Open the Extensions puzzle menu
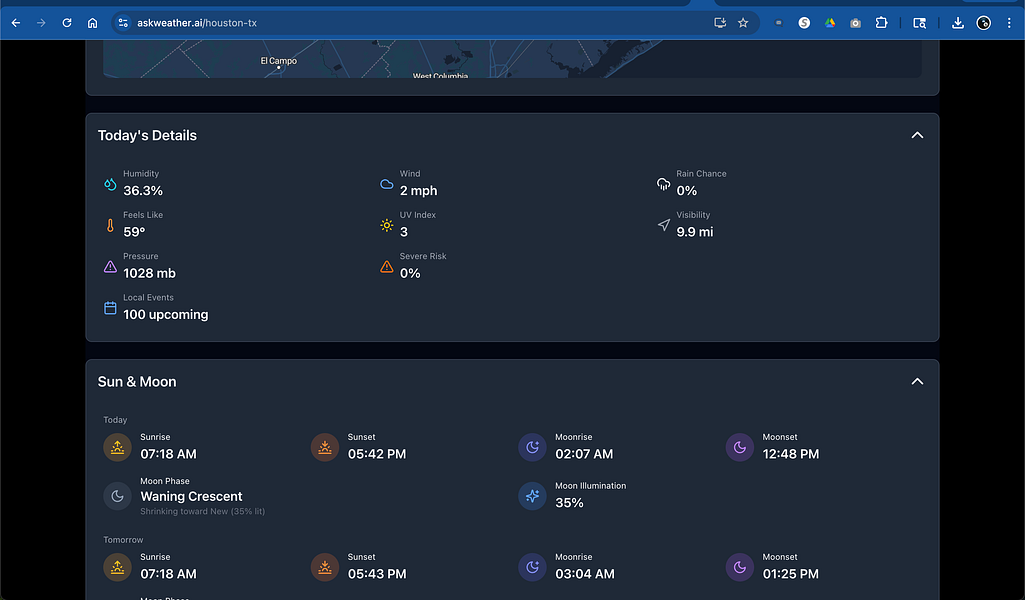The image size is (1025, 600). 881,23
